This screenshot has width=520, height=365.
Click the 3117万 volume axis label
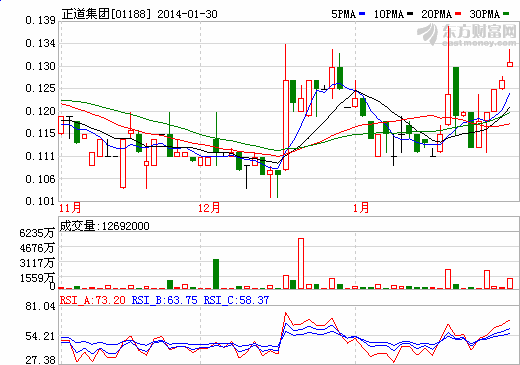coord(37,263)
